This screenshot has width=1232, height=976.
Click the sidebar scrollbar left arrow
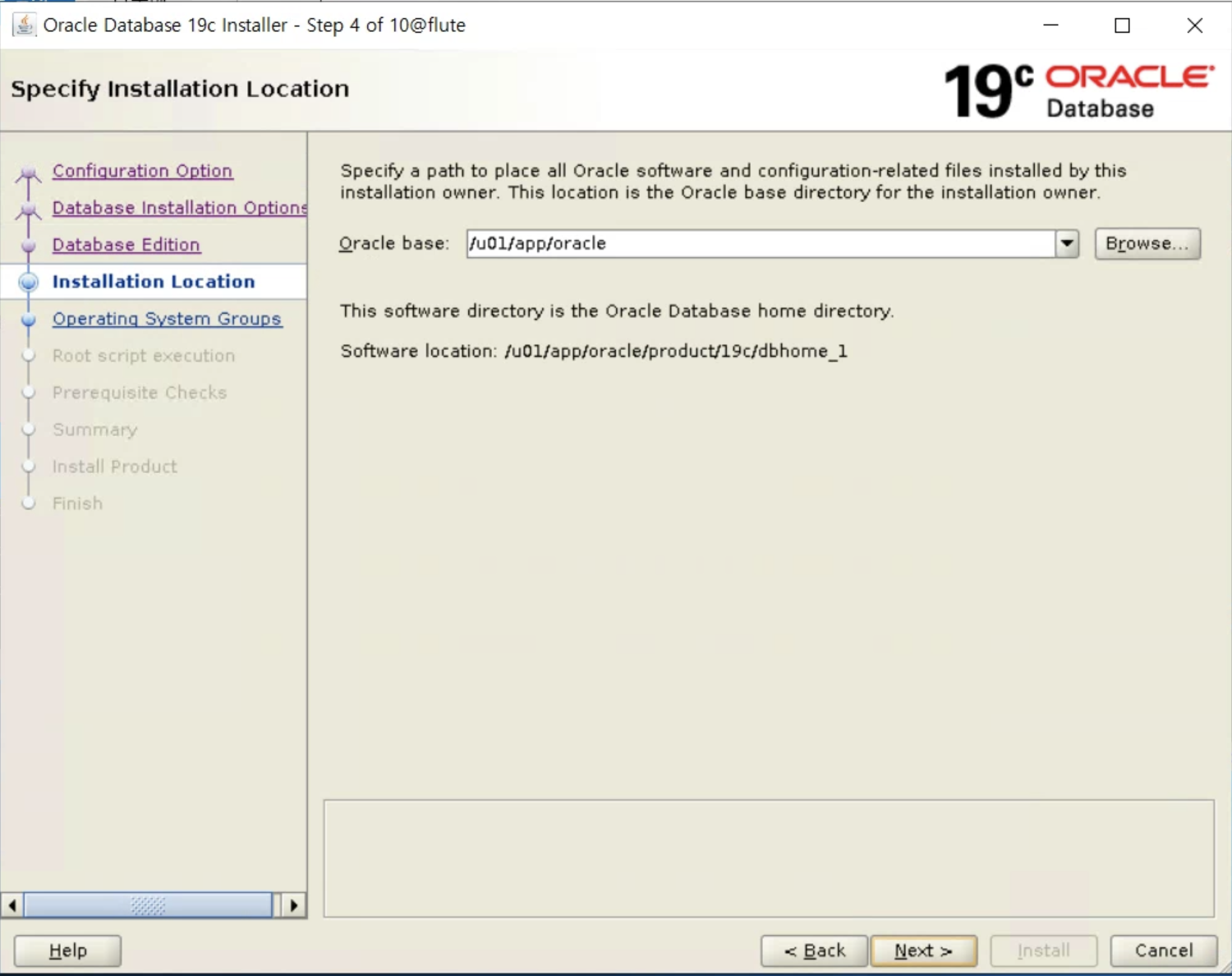(12, 905)
